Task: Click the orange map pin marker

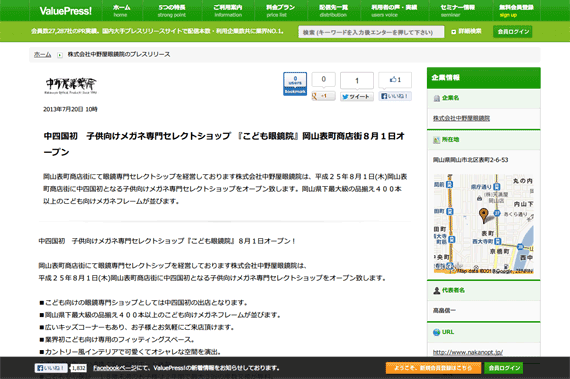Action: [x=483, y=215]
